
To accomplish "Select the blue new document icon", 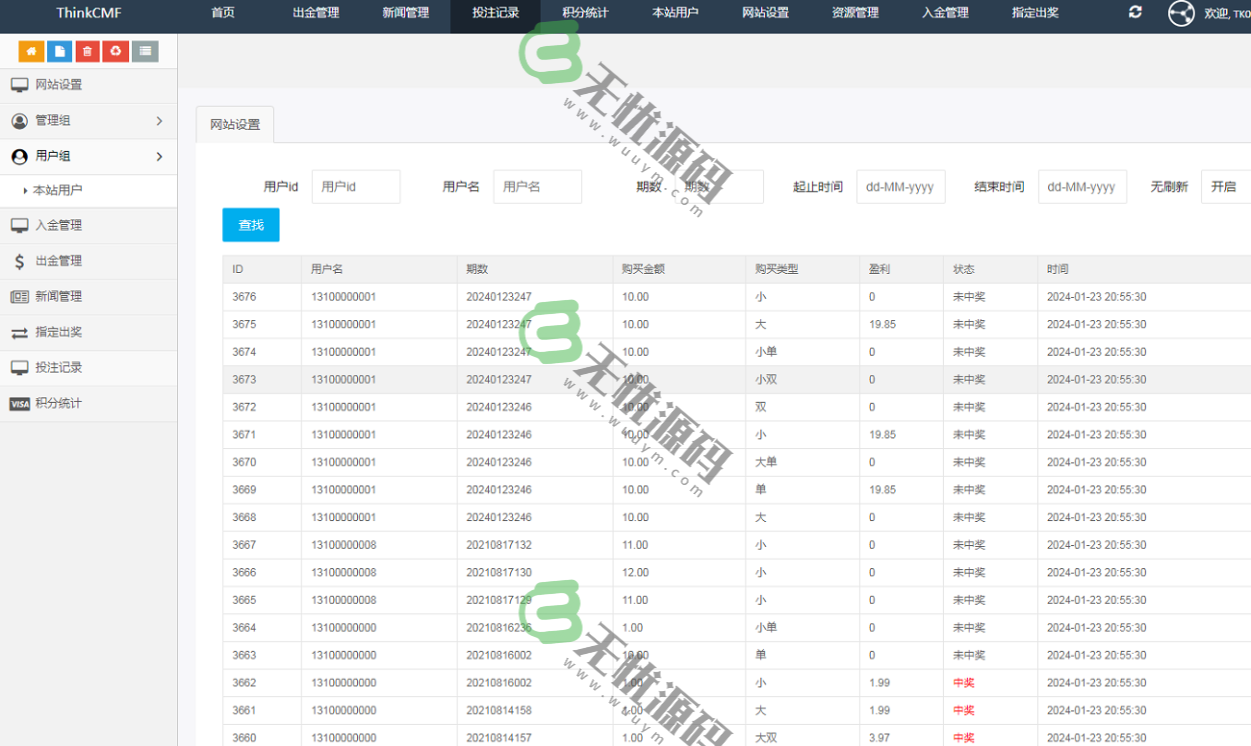I will tap(58, 50).
